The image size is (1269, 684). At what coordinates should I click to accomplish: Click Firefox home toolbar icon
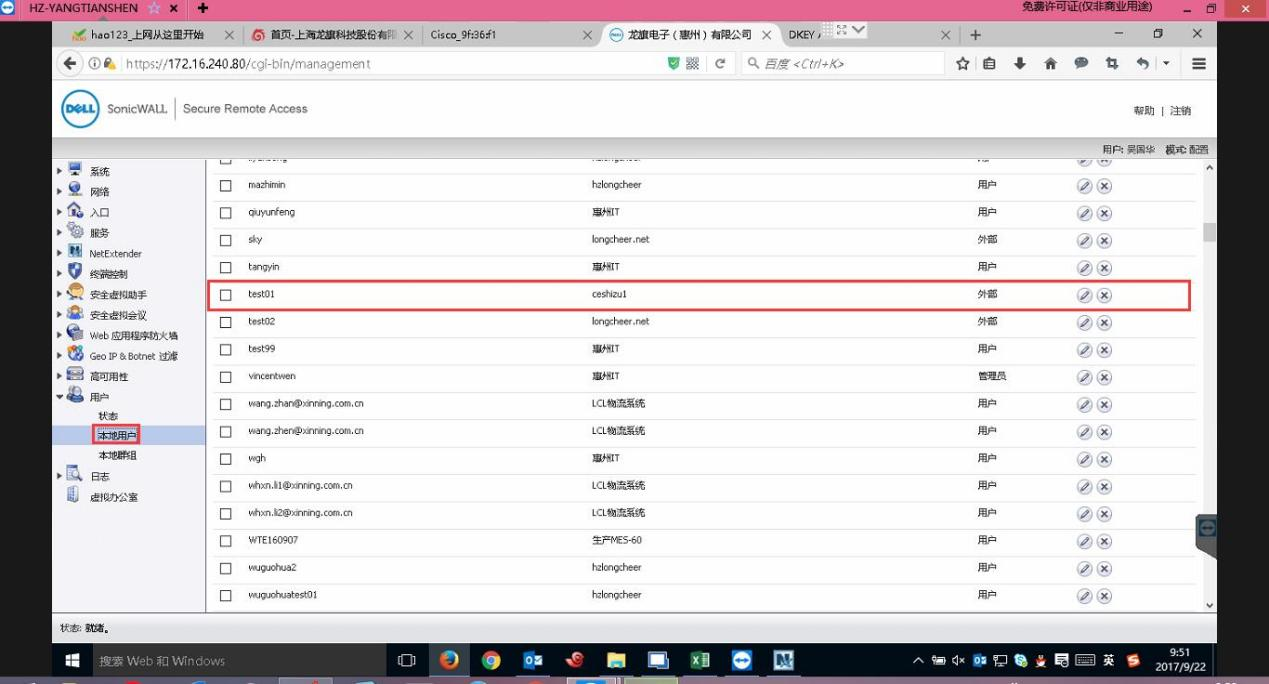(x=1050, y=64)
